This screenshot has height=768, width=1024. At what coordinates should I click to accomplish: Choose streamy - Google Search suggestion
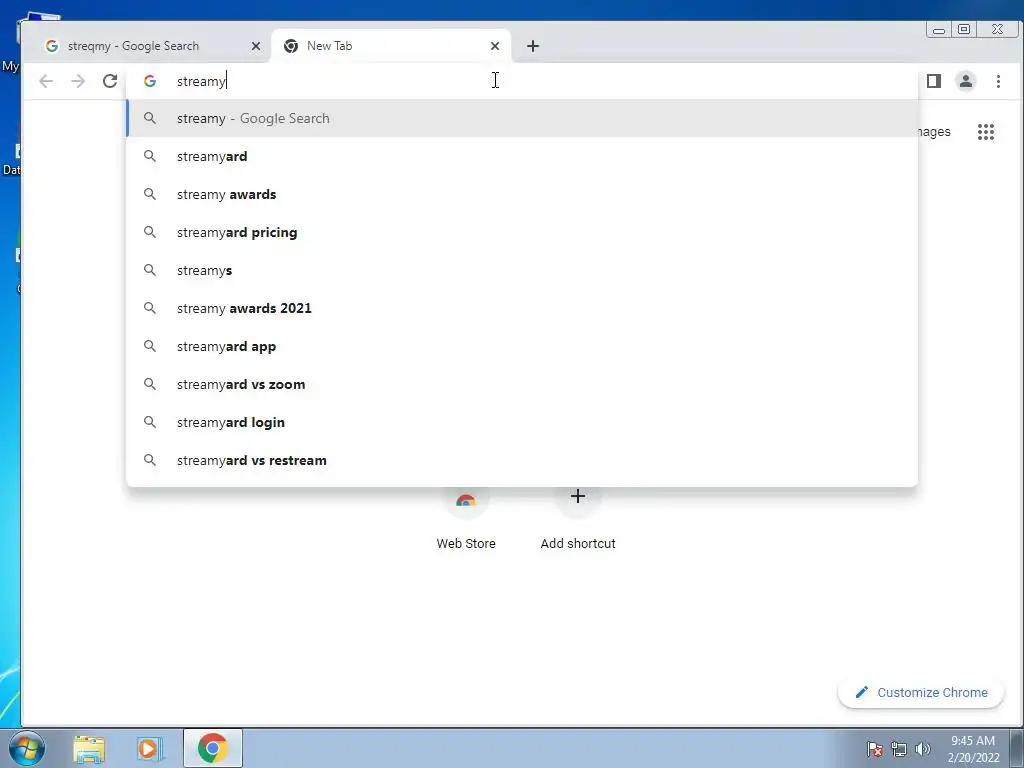pos(522,118)
